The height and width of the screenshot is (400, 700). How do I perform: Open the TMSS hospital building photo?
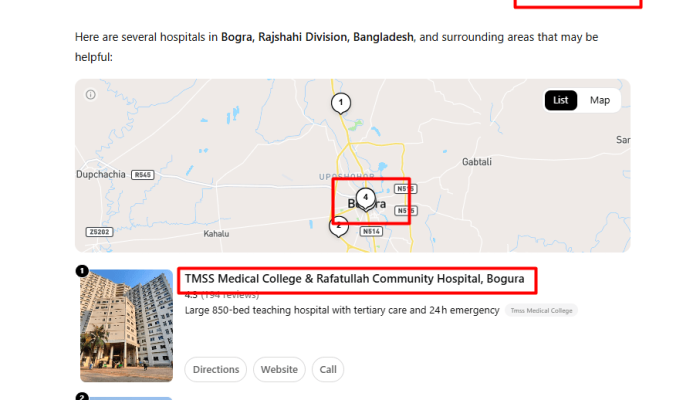(x=126, y=325)
